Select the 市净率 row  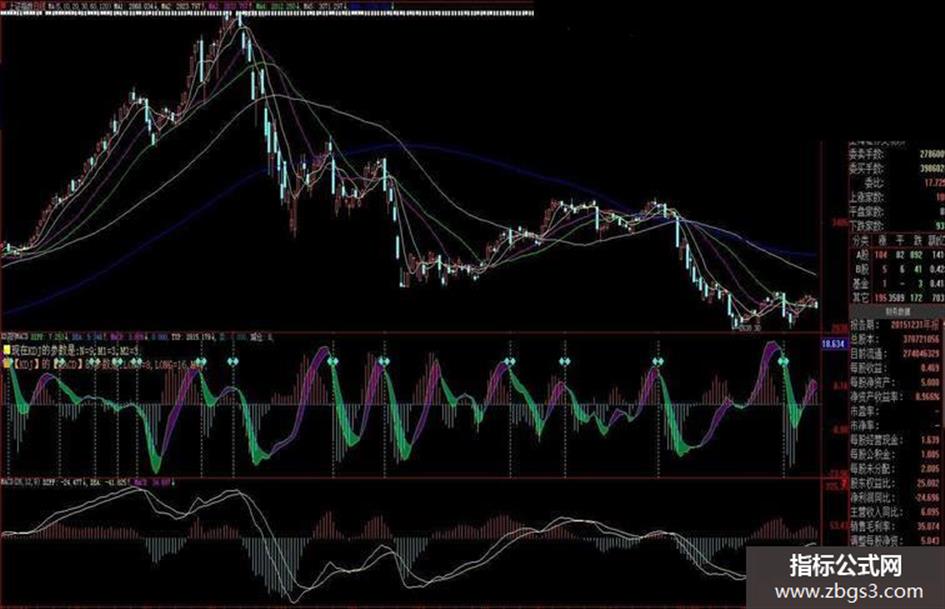pos(895,425)
